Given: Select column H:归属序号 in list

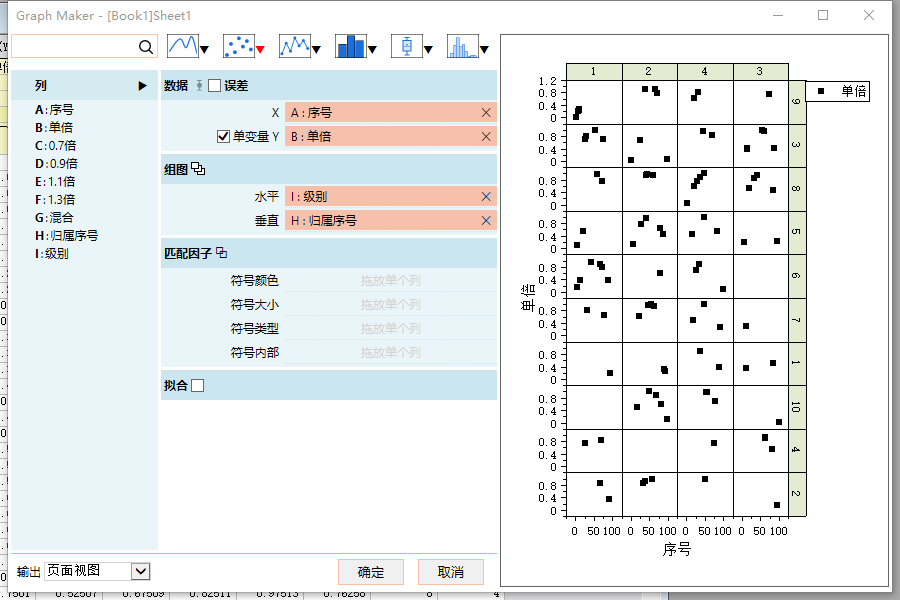Looking at the screenshot, I should 67,235.
